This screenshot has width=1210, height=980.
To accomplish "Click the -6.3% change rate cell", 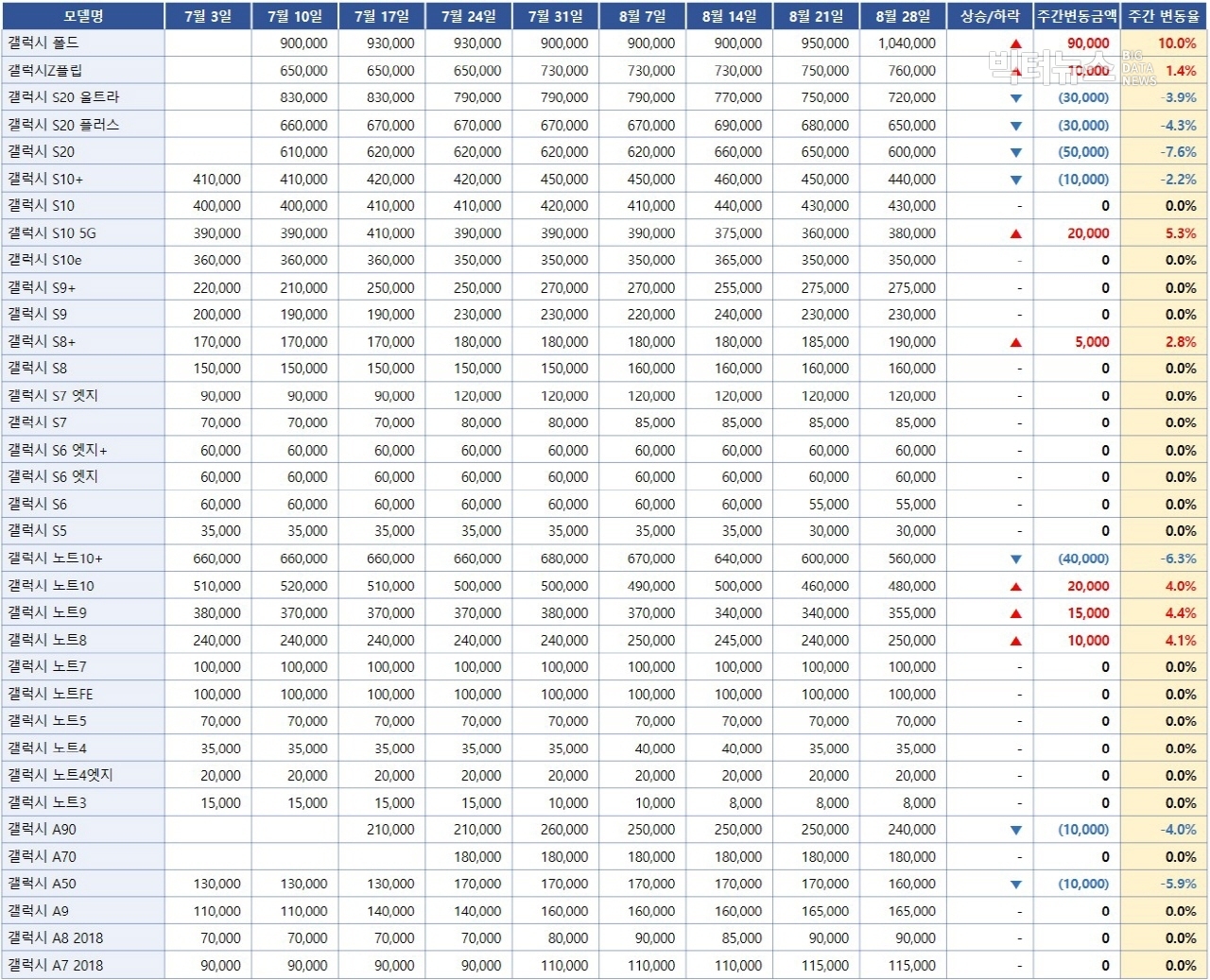I will coord(1179,559).
